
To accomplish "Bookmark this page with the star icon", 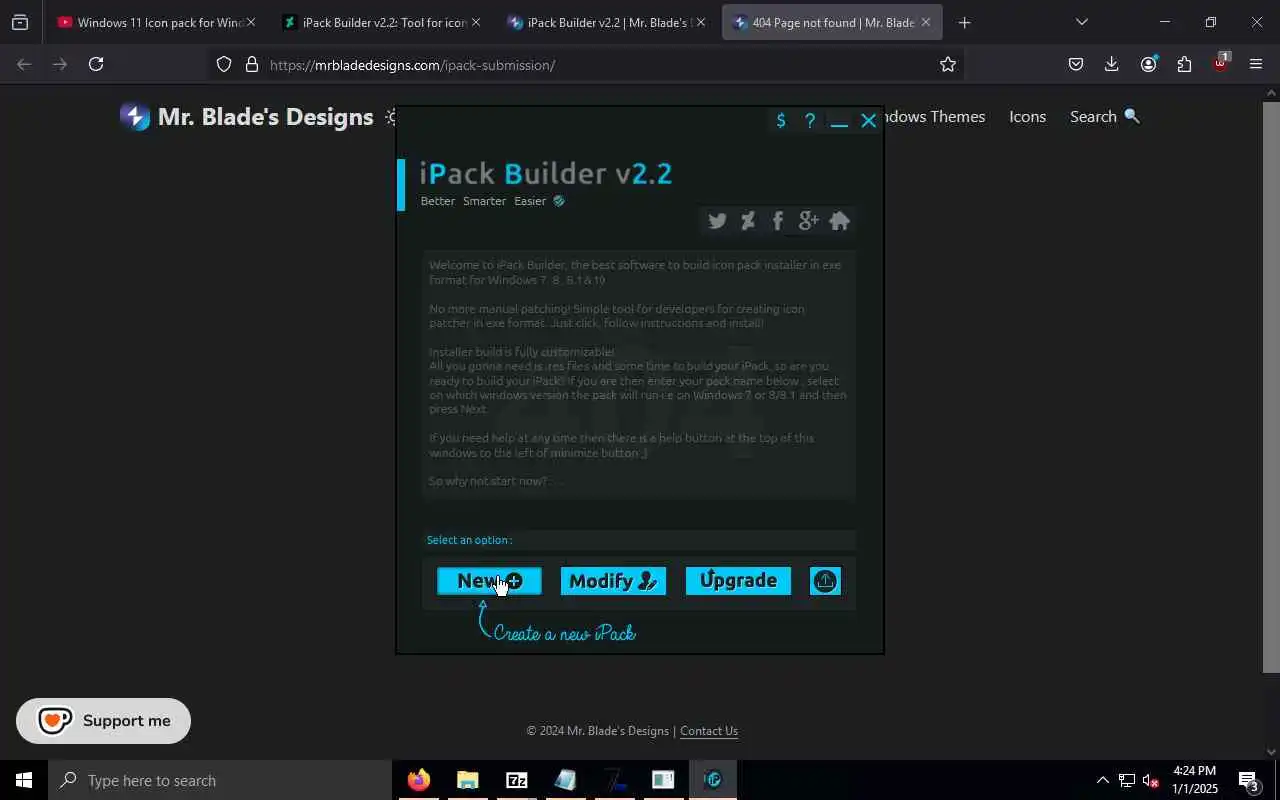I will click(948, 65).
